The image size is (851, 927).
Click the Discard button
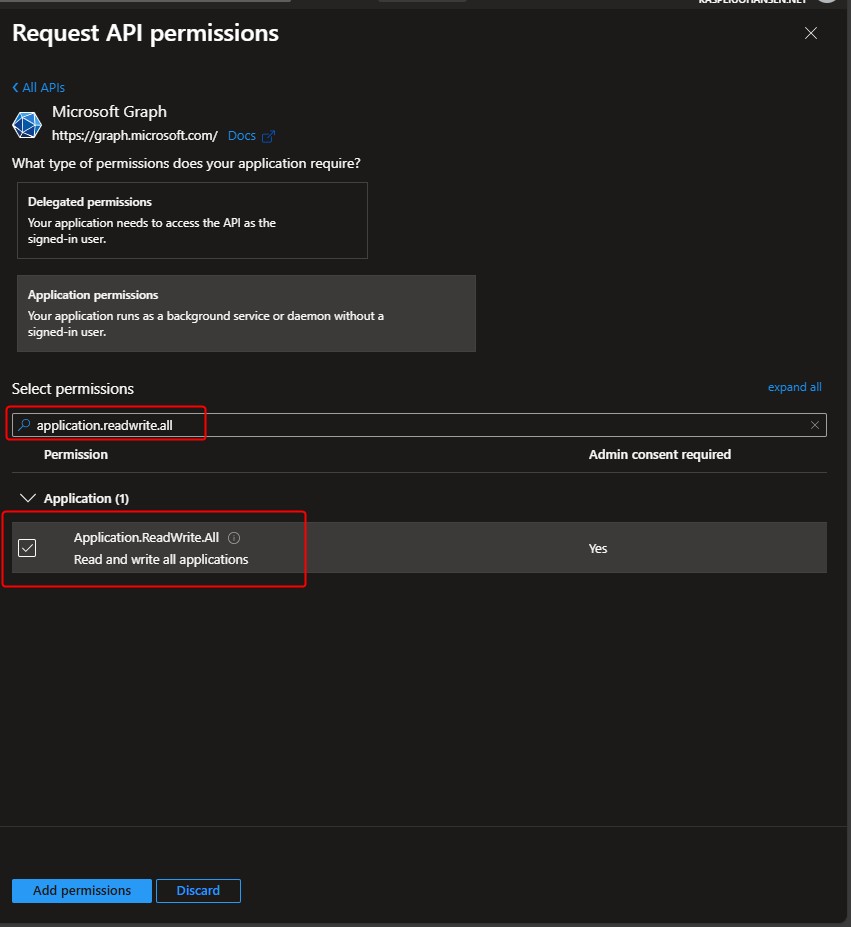tap(198, 890)
